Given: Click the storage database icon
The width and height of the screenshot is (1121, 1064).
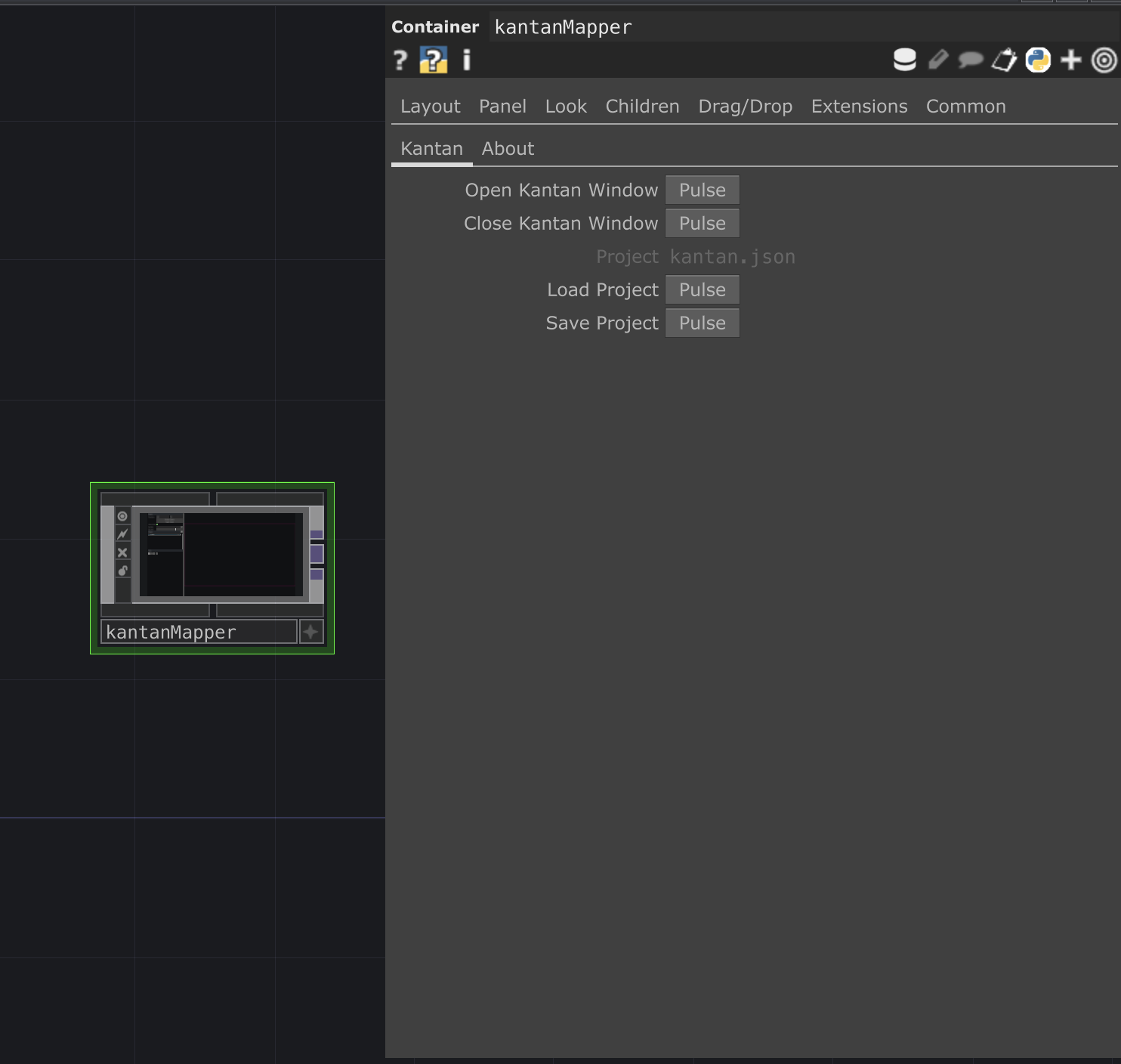Looking at the screenshot, I should tap(904, 60).
